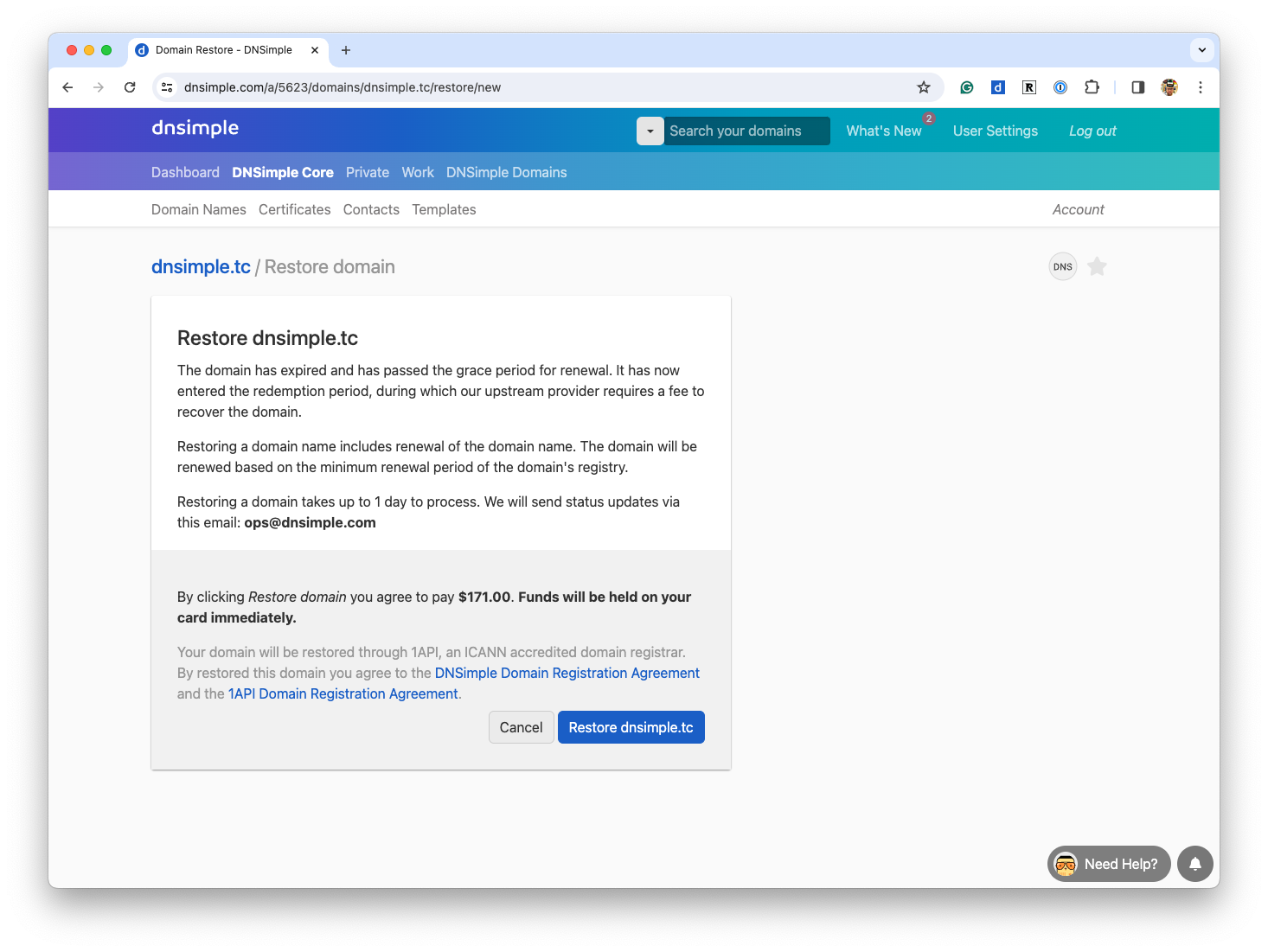Image resolution: width=1268 pixels, height=952 pixels.
Task: Select the Work account
Action: pos(418,172)
